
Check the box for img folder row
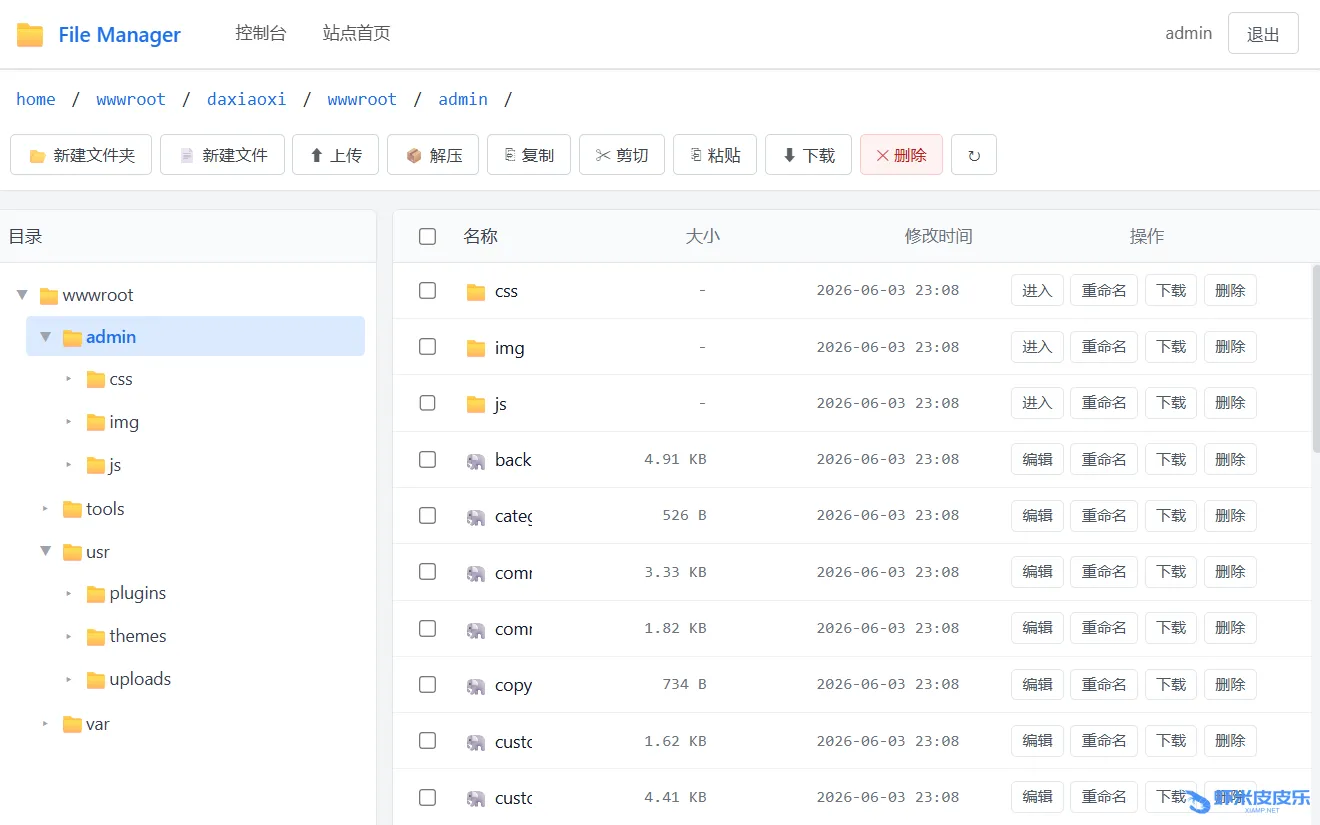428,346
